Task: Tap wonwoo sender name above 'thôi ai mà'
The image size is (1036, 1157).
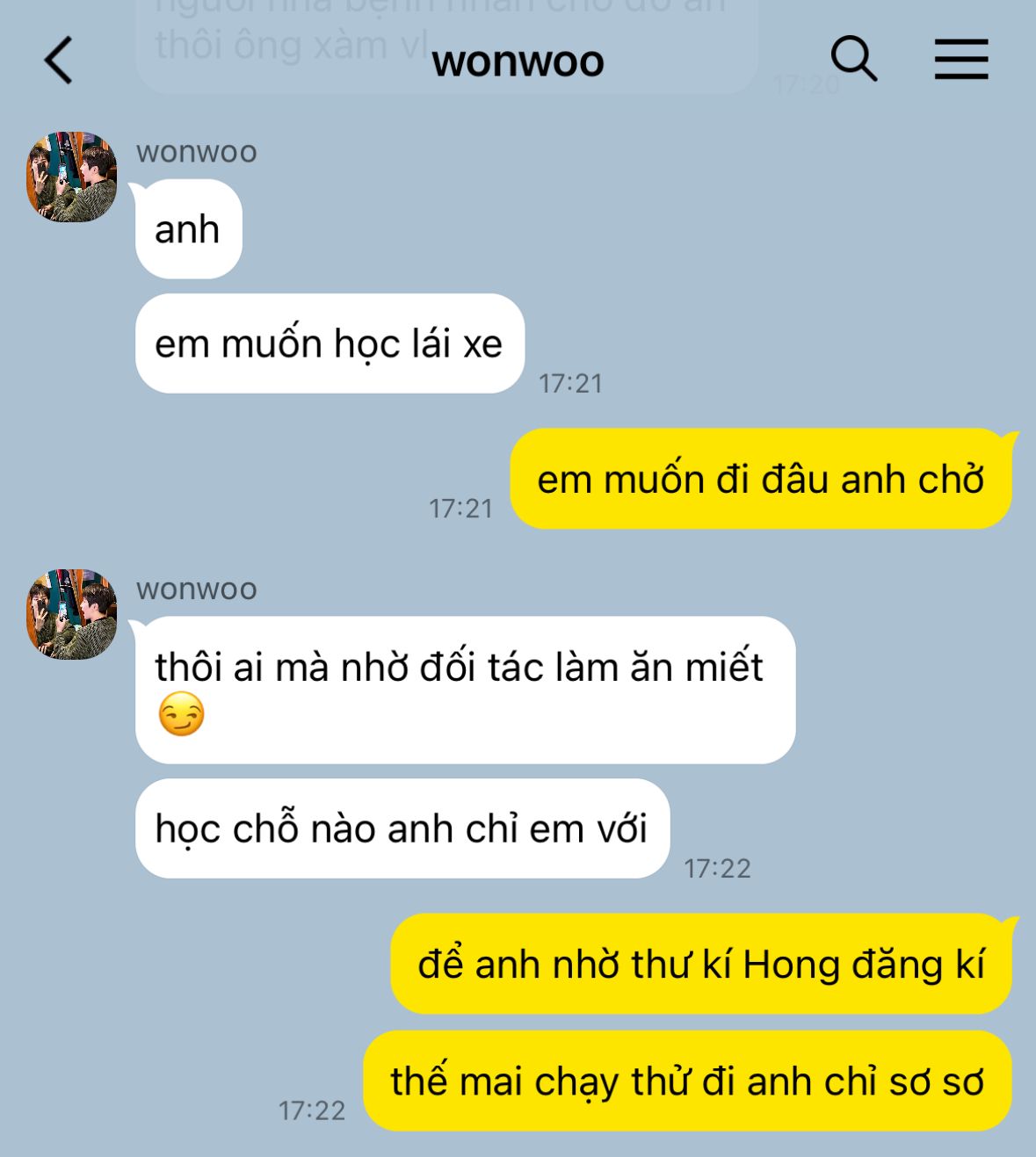Action: click(197, 589)
